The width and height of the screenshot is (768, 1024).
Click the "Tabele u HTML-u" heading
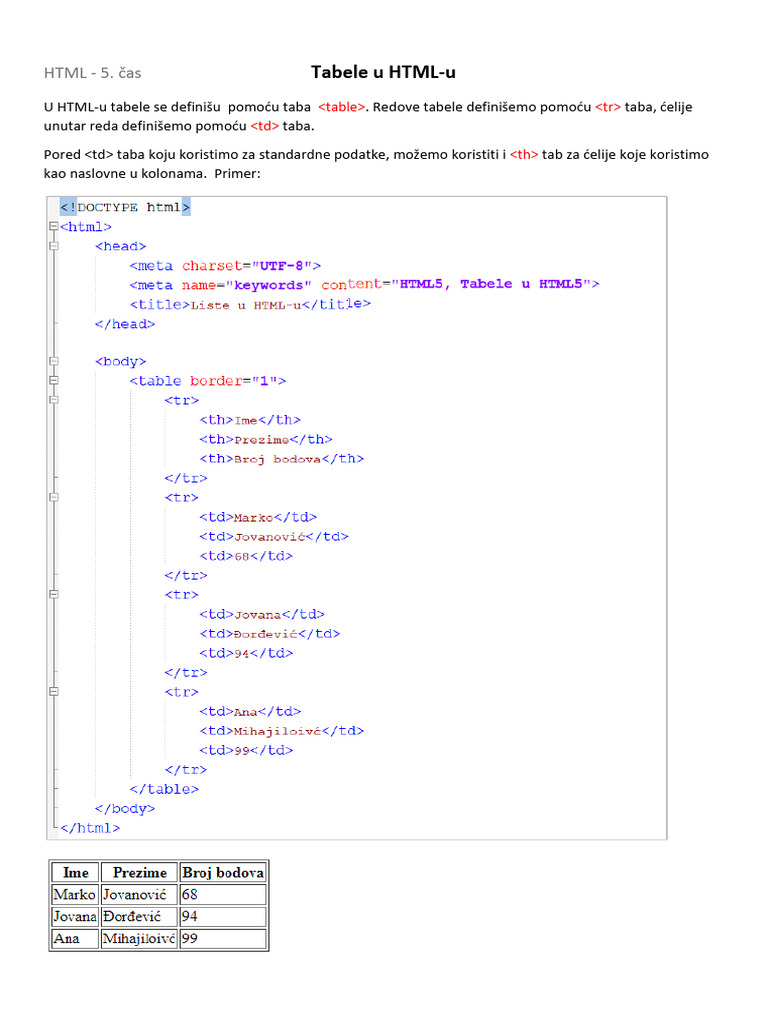click(x=383, y=72)
